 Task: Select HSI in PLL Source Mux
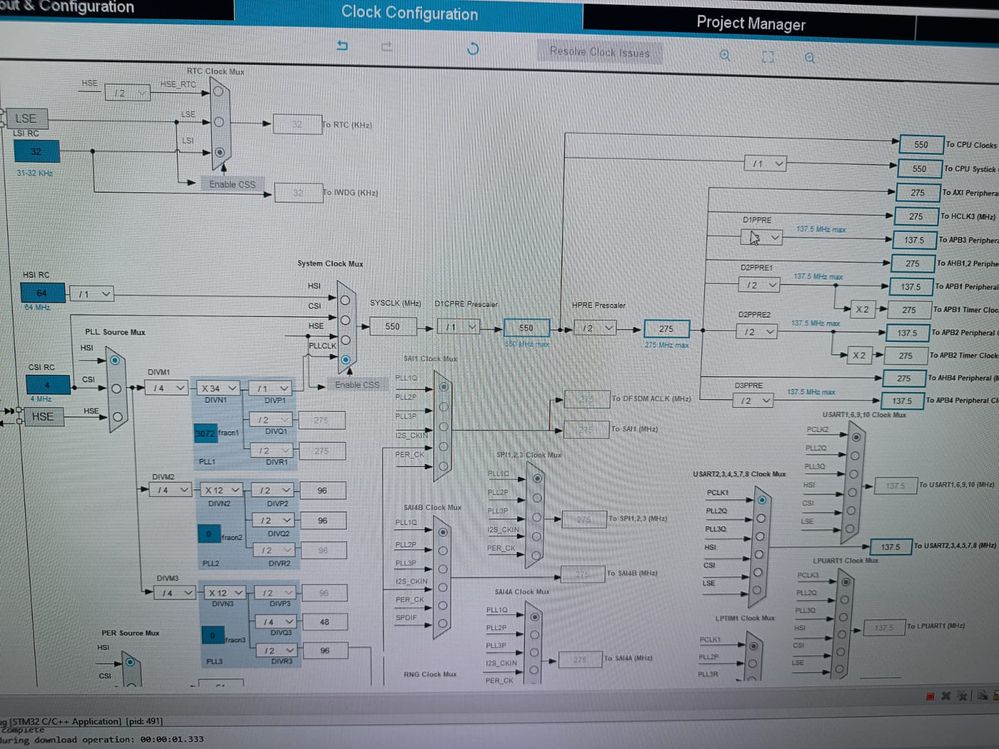(x=115, y=360)
